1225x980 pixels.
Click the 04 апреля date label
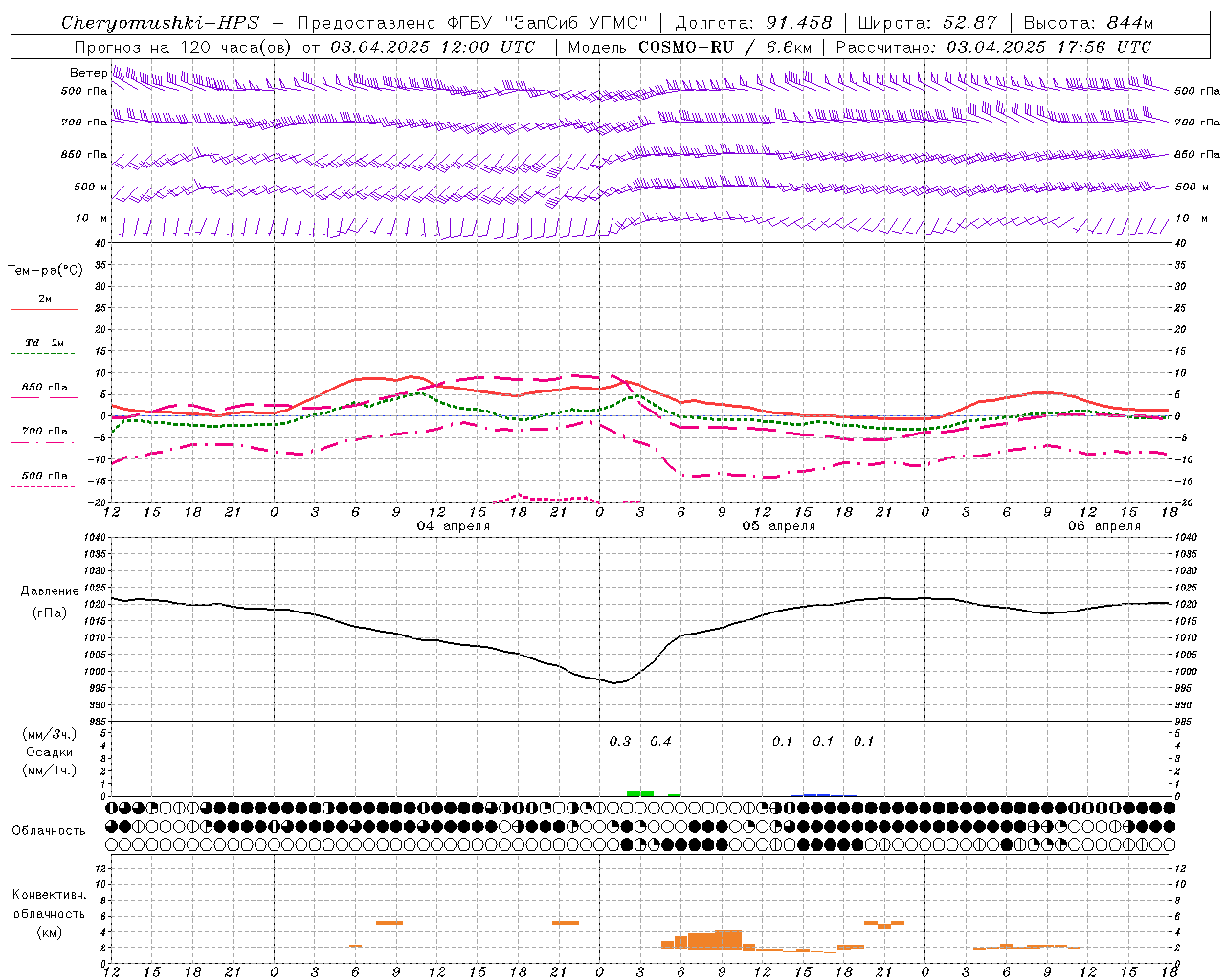click(454, 526)
